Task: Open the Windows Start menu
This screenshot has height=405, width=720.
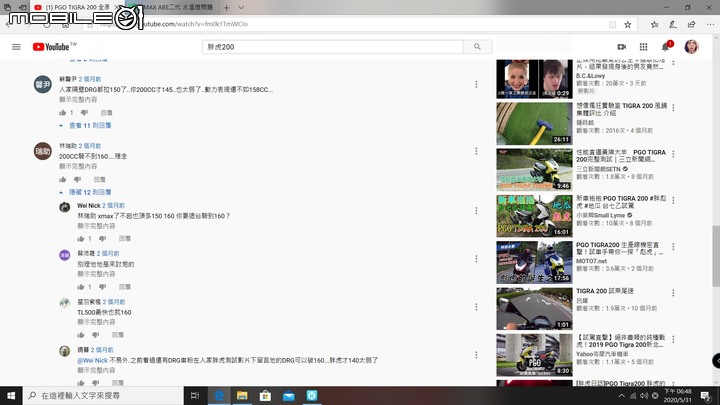Action: click(x=11, y=395)
